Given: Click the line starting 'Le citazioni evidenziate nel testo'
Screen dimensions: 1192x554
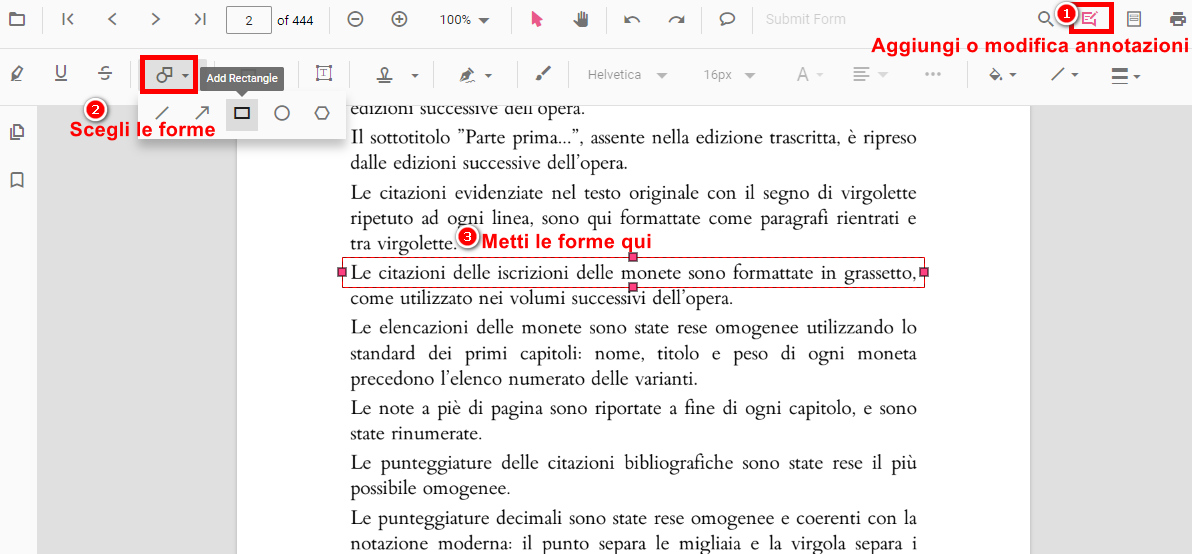Looking at the screenshot, I should coord(633,191).
